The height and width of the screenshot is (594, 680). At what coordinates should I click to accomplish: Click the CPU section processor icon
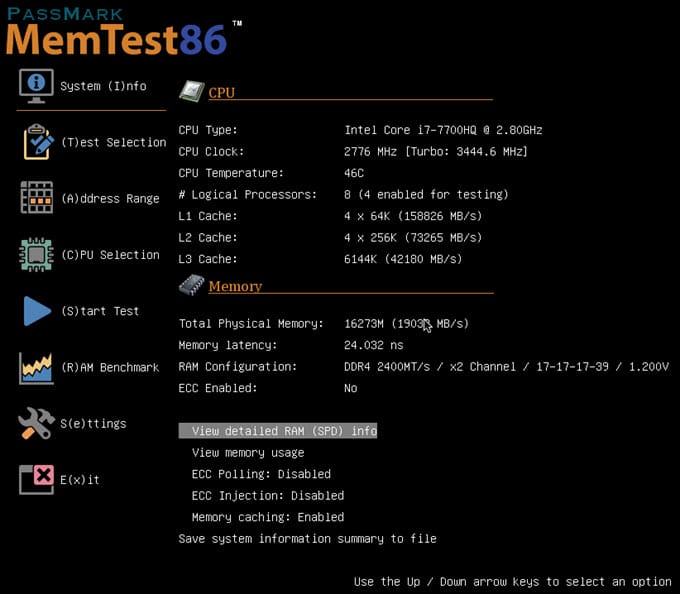coord(192,91)
